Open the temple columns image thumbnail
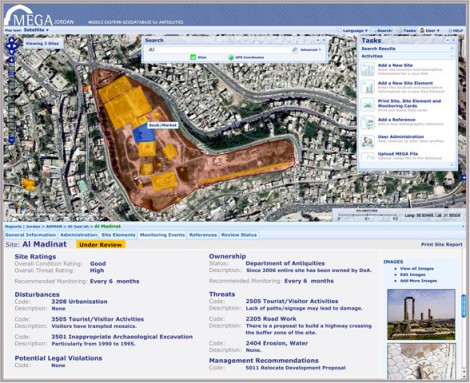The width and height of the screenshot is (470, 383). pos(421,314)
